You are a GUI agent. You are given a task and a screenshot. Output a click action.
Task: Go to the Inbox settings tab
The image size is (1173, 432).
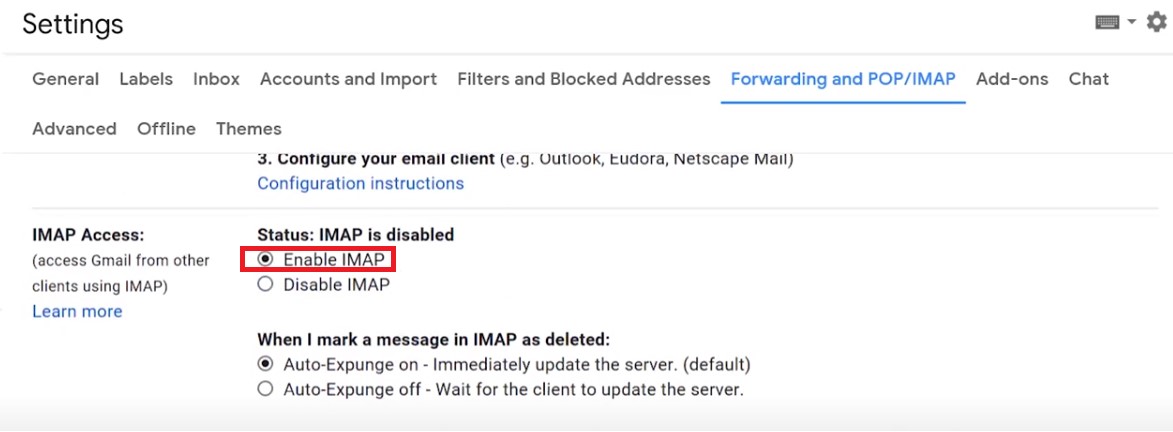[x=216, y=79]
